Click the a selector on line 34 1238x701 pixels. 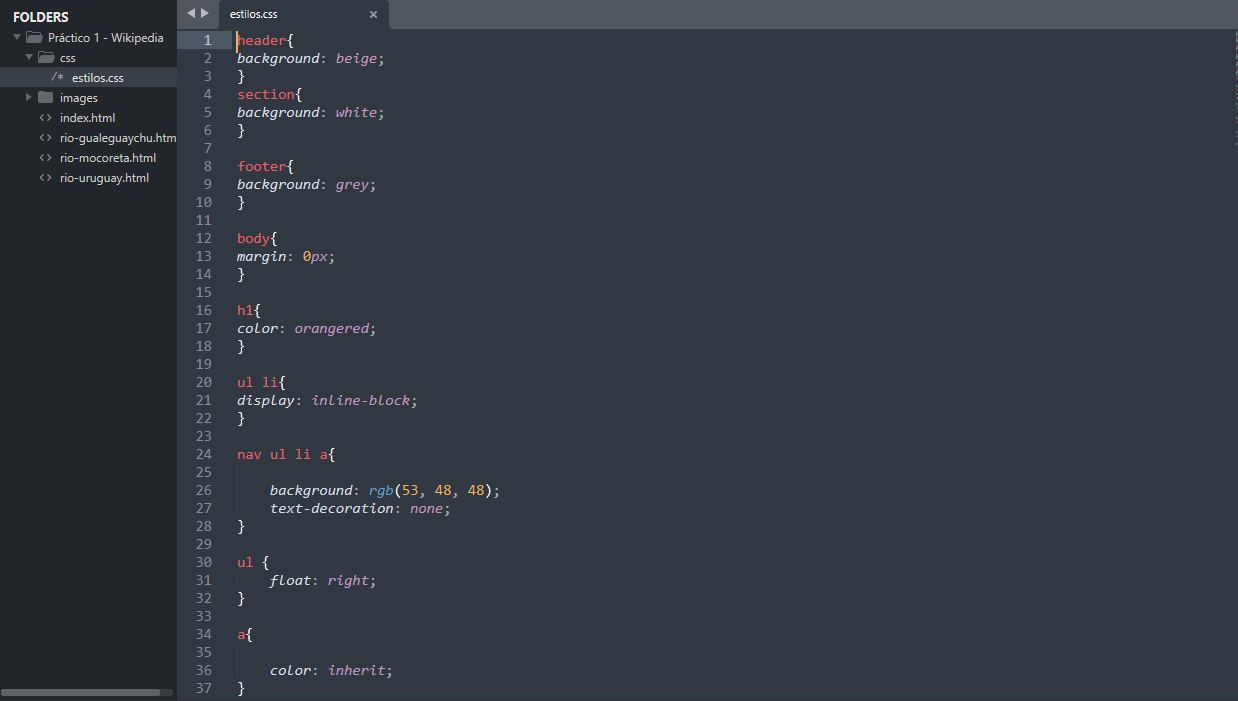241,634
